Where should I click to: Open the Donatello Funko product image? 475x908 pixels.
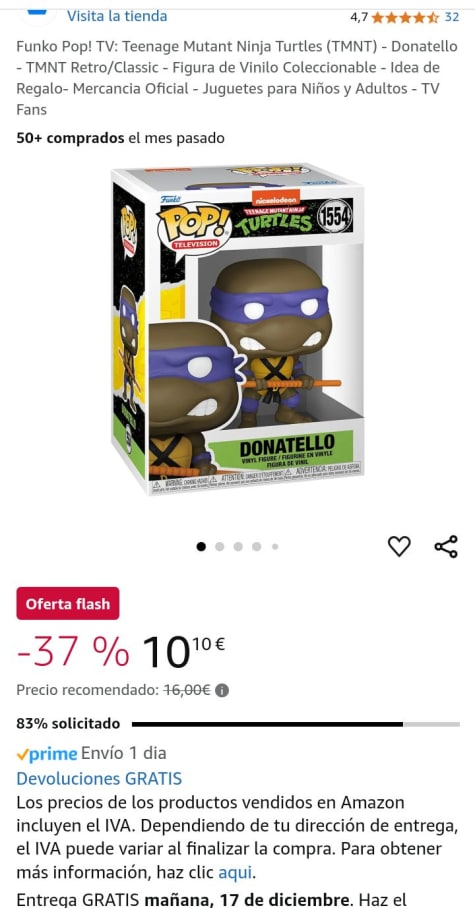[x=238, y=330]
